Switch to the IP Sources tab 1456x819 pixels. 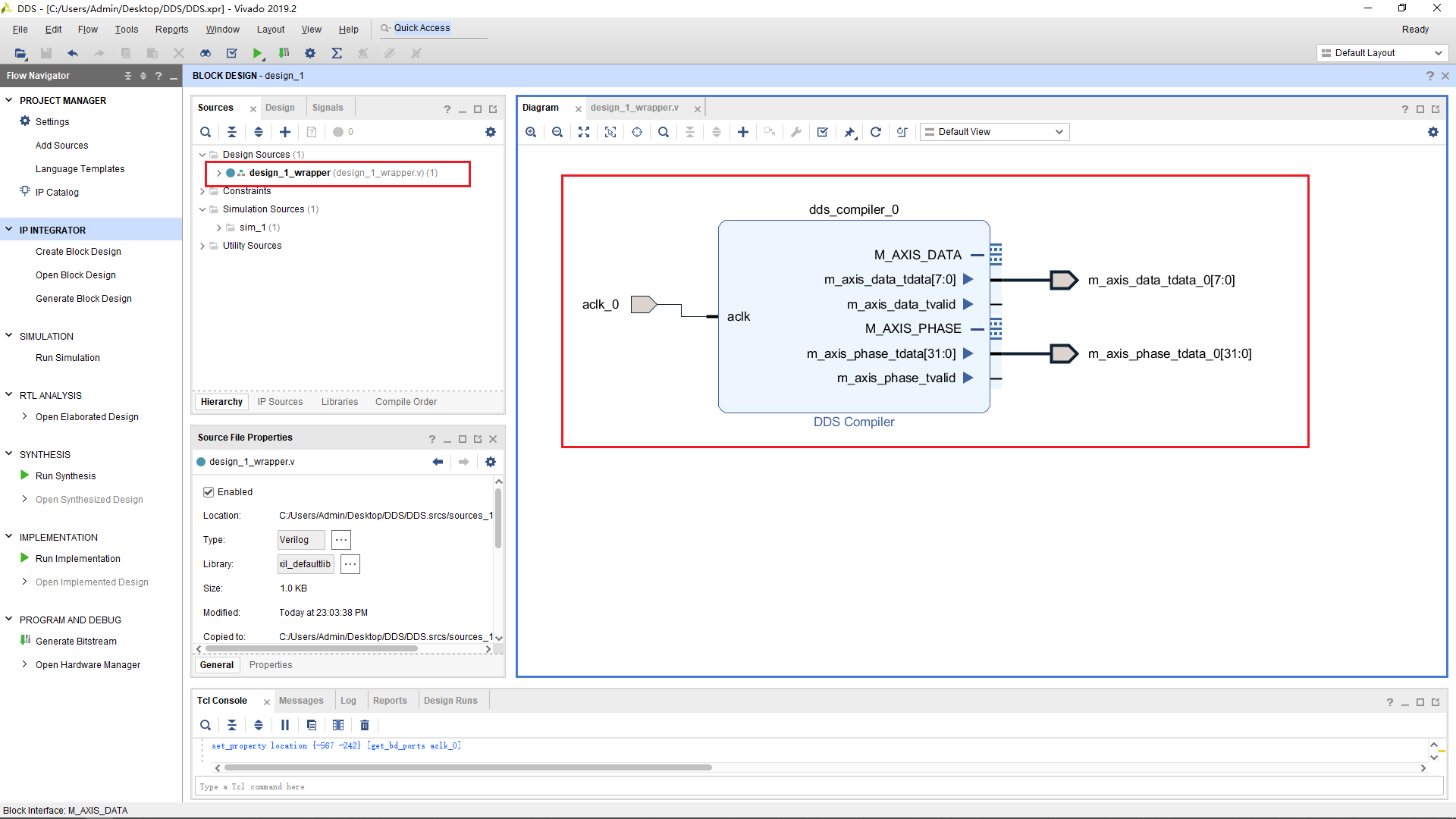click(280, 402)
